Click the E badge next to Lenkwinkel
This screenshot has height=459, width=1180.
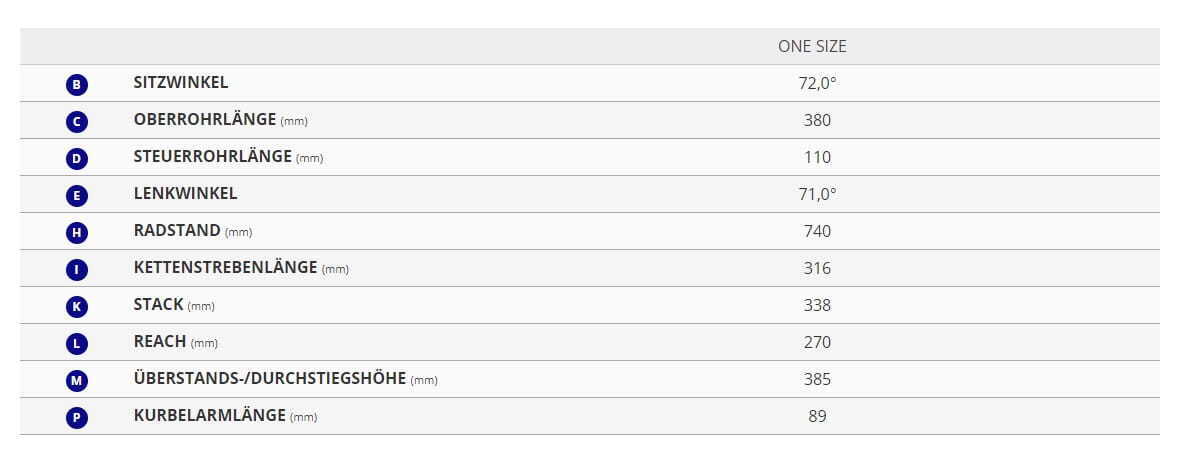[77, 196]
